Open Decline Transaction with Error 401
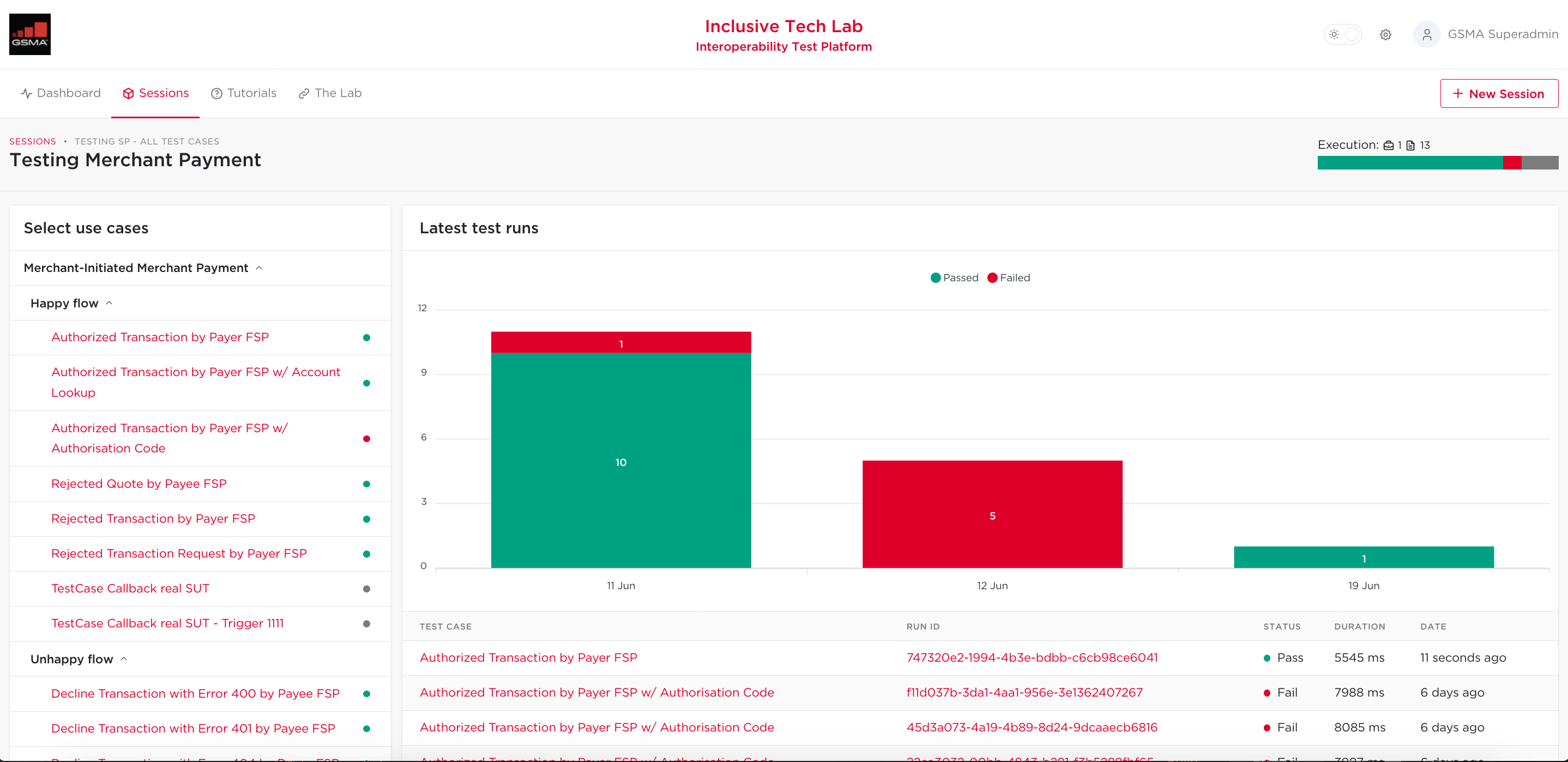This screenshot has width=1568, height=762. pyautogui.click(x=193, y=729)
